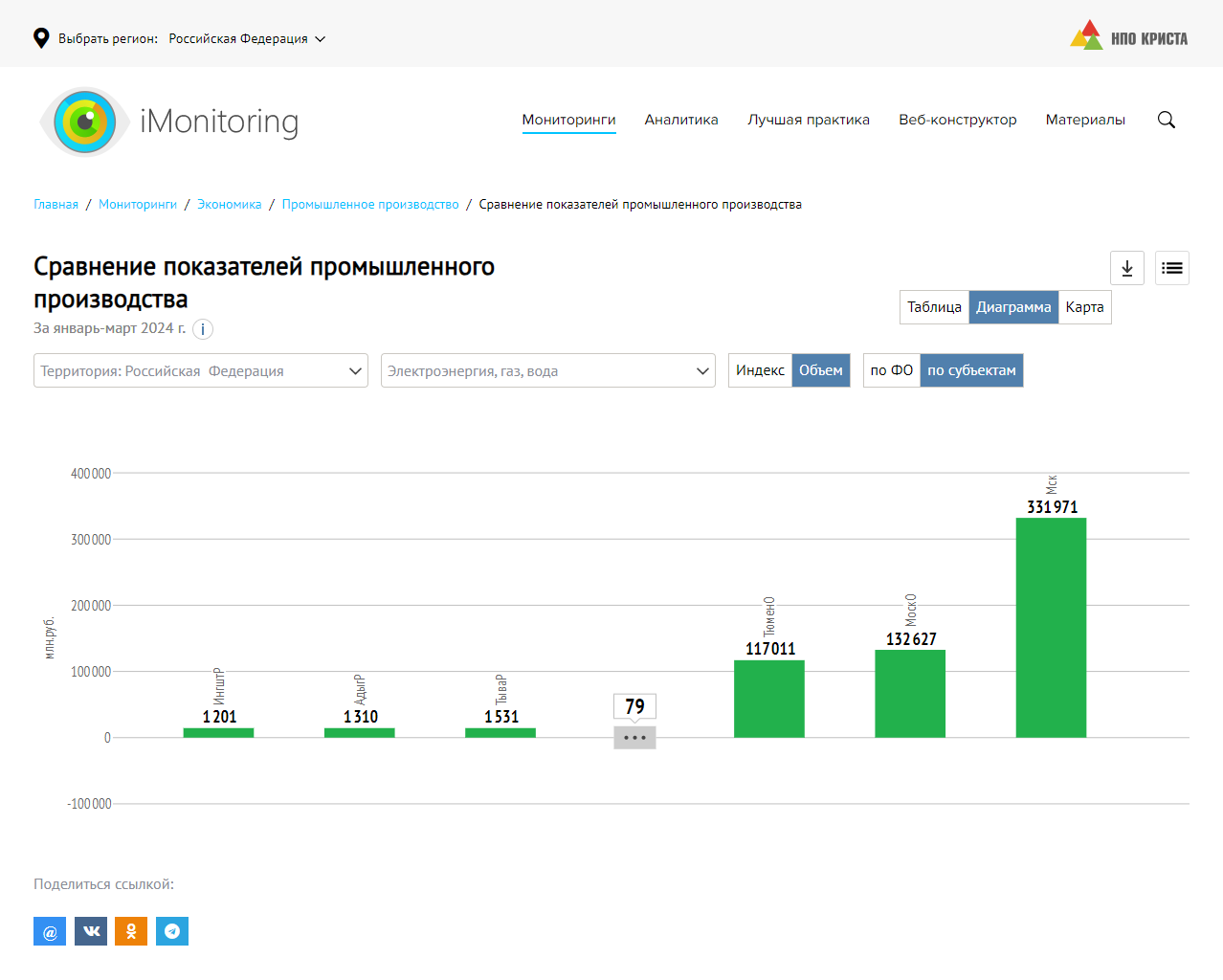The height and width of the screenshot is (980, 1223).
Task: Click the info icon beside the date
Action: point(203,329)
